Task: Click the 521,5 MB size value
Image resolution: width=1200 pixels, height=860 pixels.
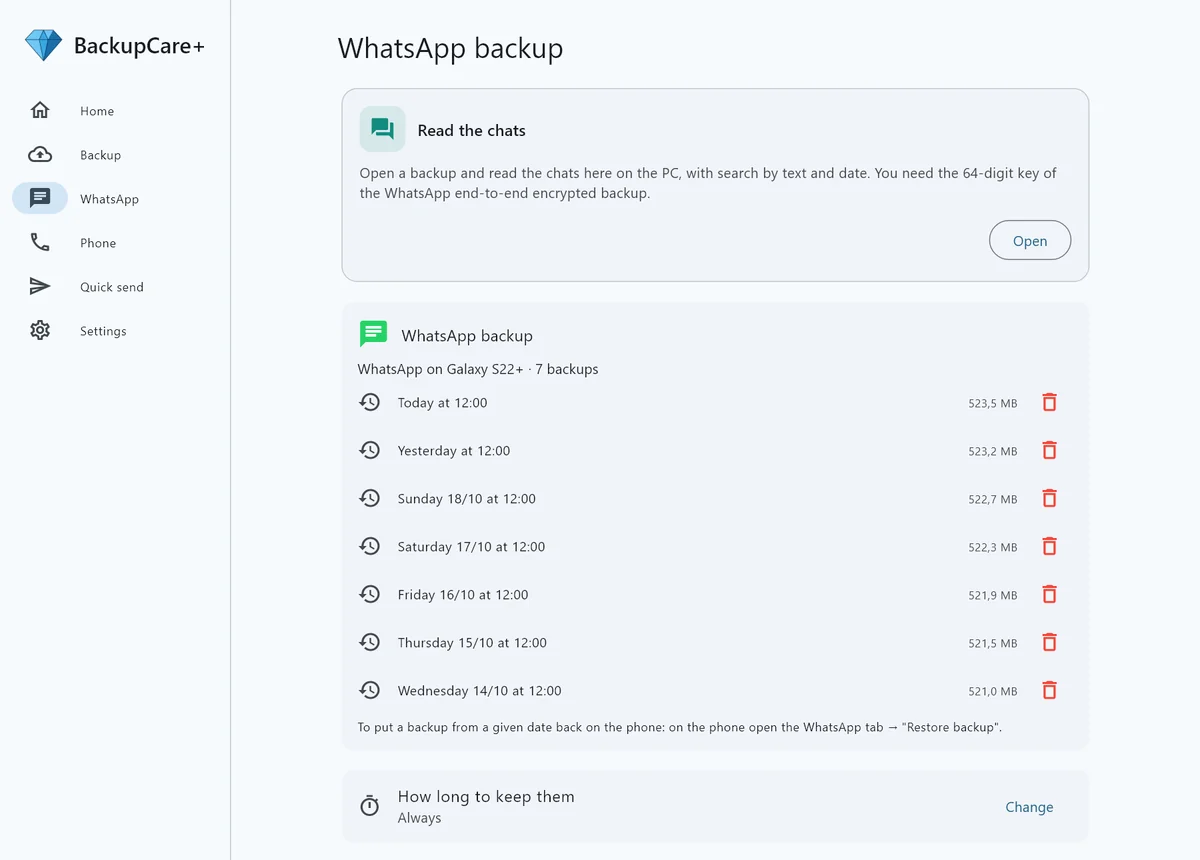Action: click(993, 643)
